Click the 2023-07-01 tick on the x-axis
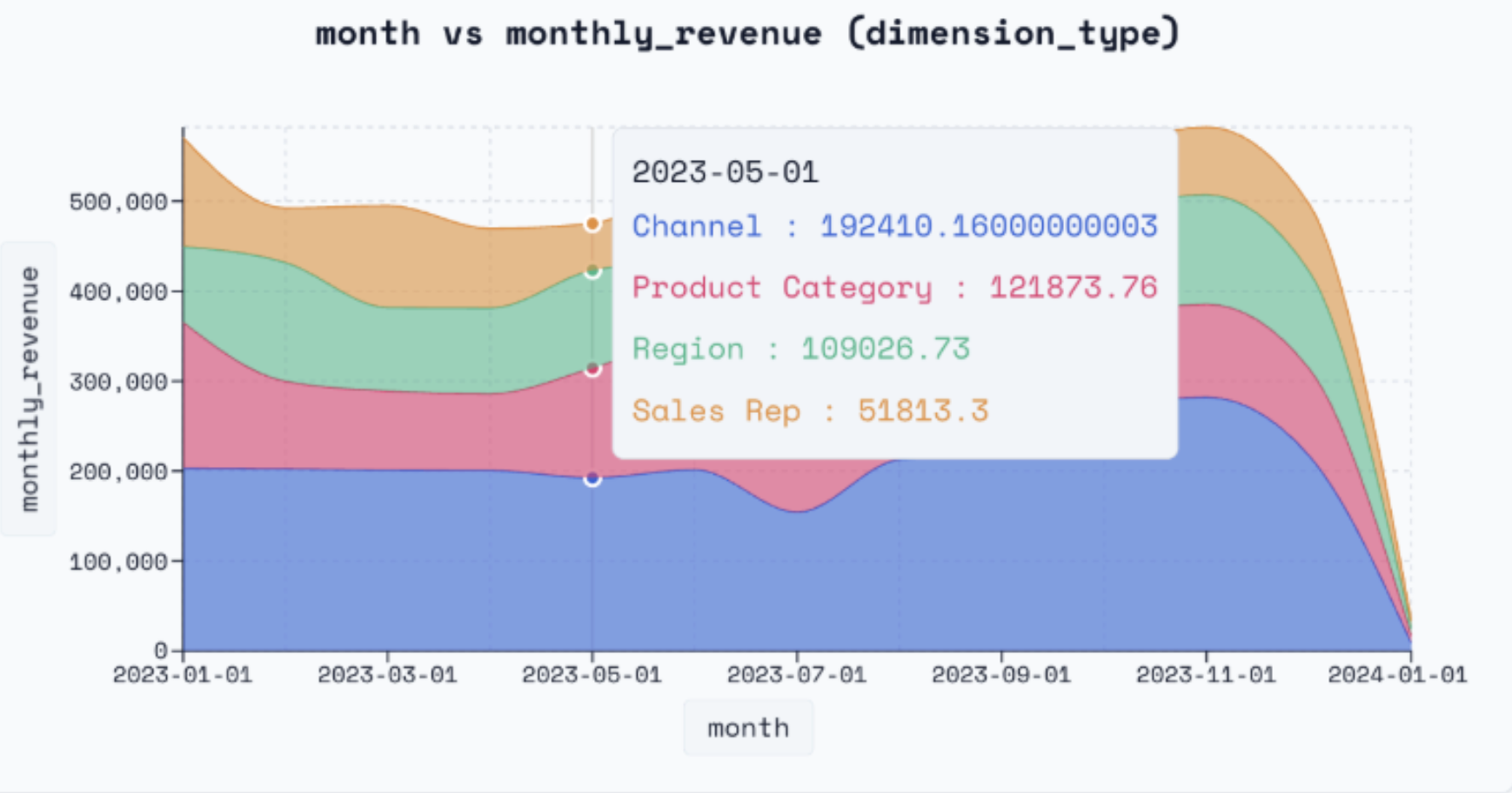The height and width of the screenshot is (793, 1512). click(x=796, y=673)
